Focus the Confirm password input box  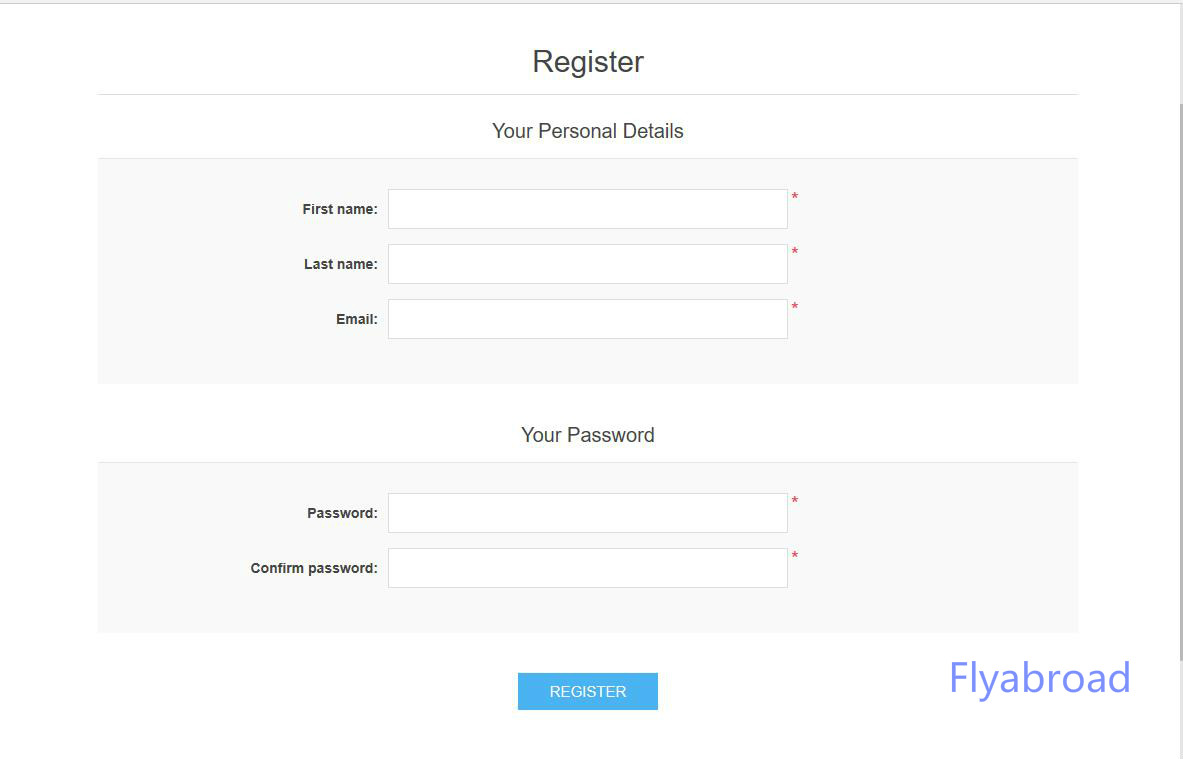pos(587,568)
